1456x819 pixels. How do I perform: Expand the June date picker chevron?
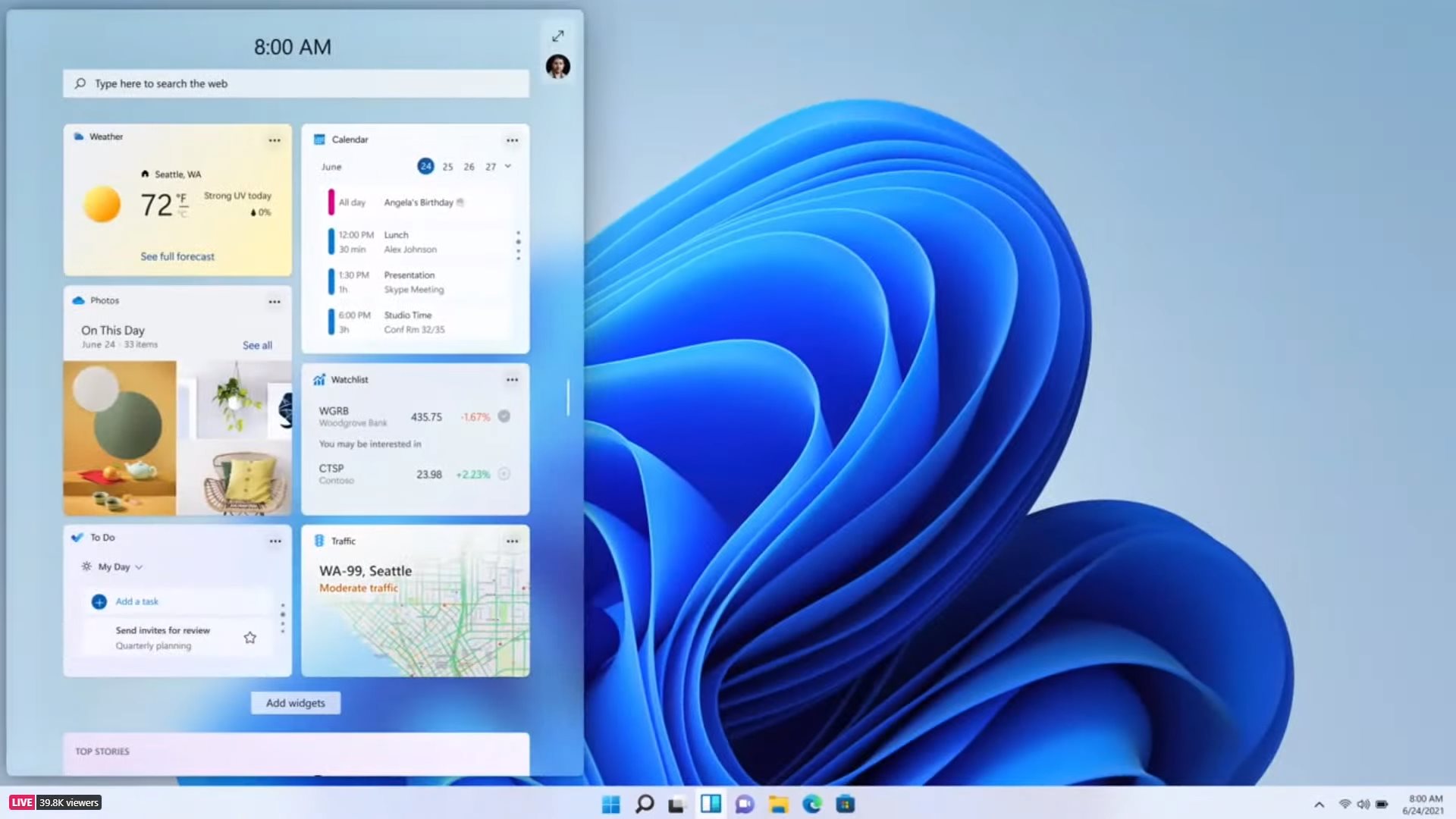[507, 166]
